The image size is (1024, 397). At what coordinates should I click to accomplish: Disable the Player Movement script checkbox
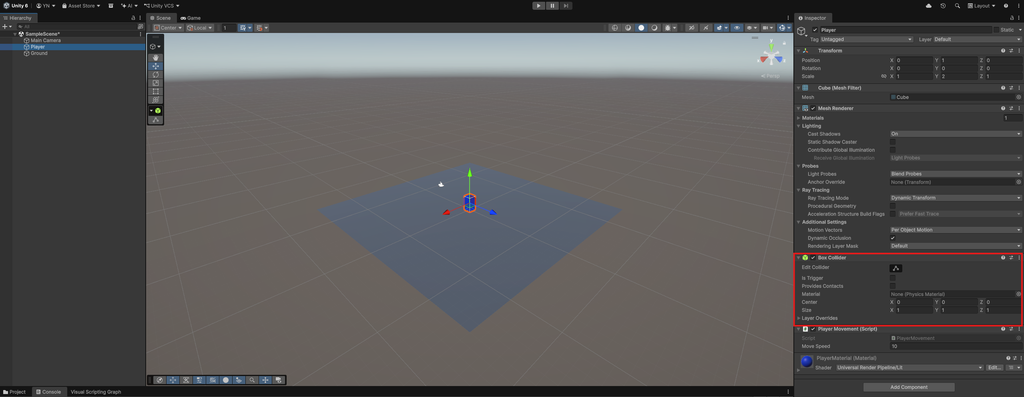click(x=813, y=329)
